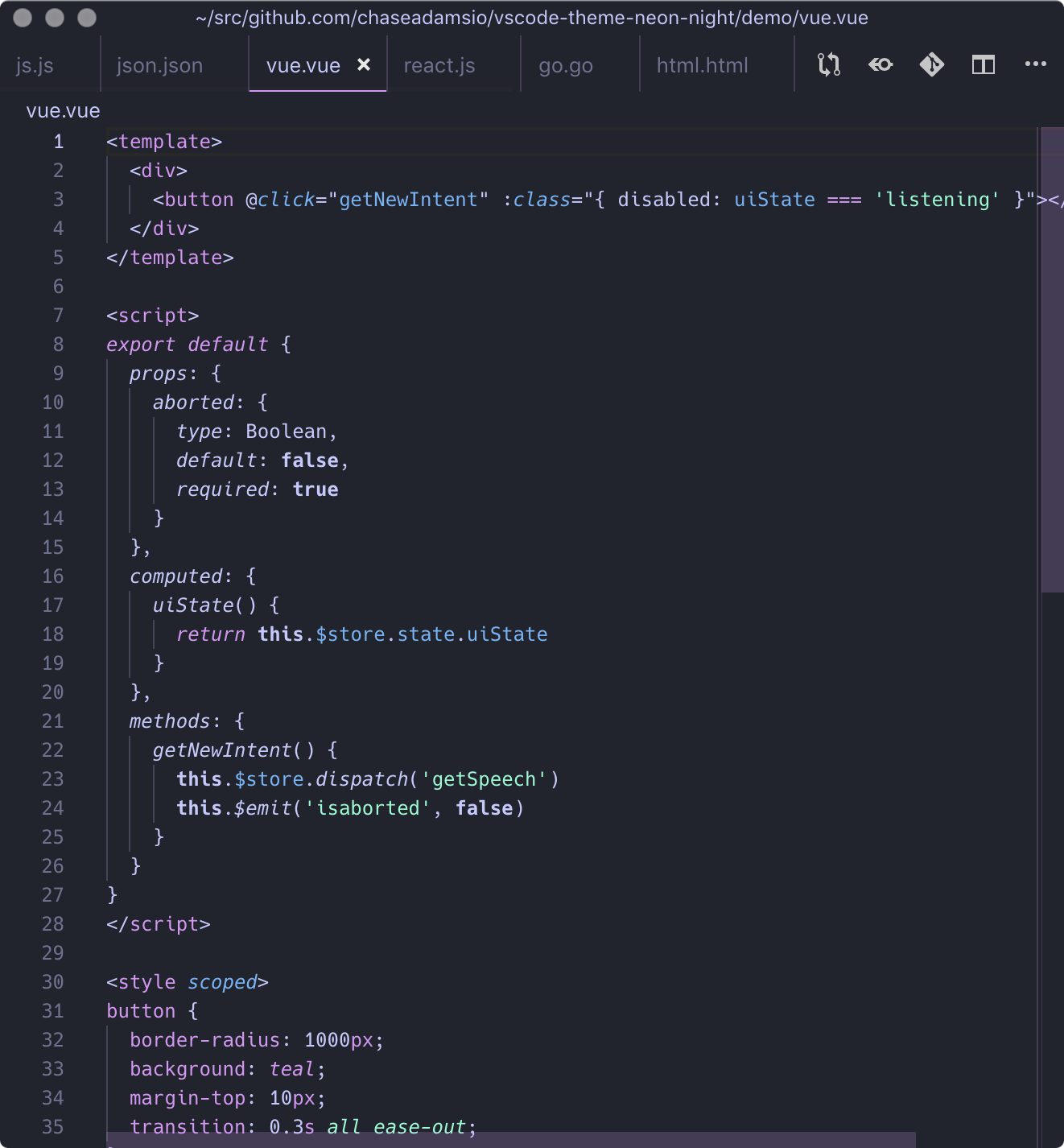Viewport: 1064px width, 1148px height.
Task: Click "export default" on line 8
Action: coord(188,345)
